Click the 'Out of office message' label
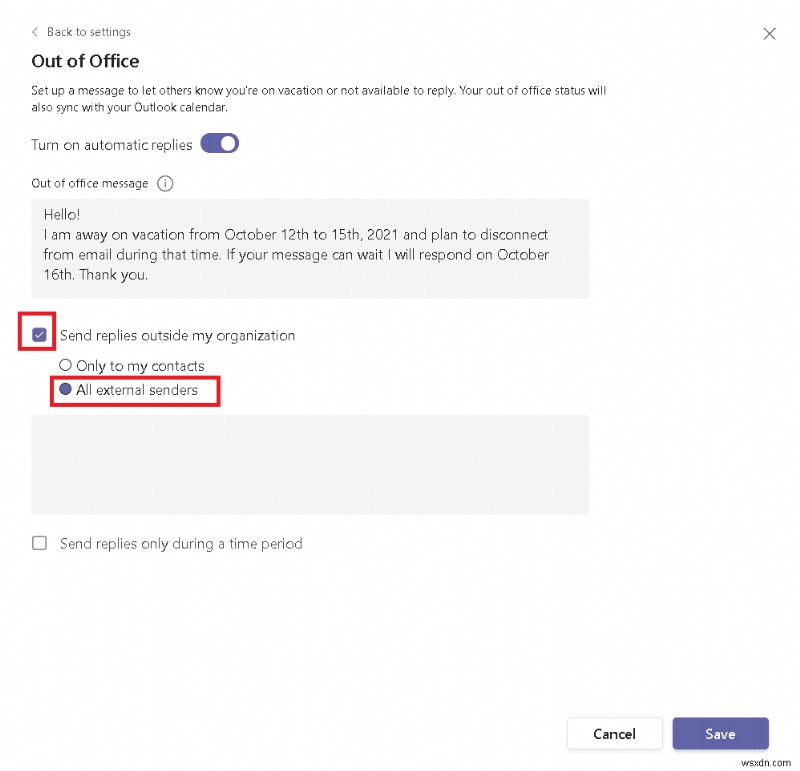 (90, 184)
